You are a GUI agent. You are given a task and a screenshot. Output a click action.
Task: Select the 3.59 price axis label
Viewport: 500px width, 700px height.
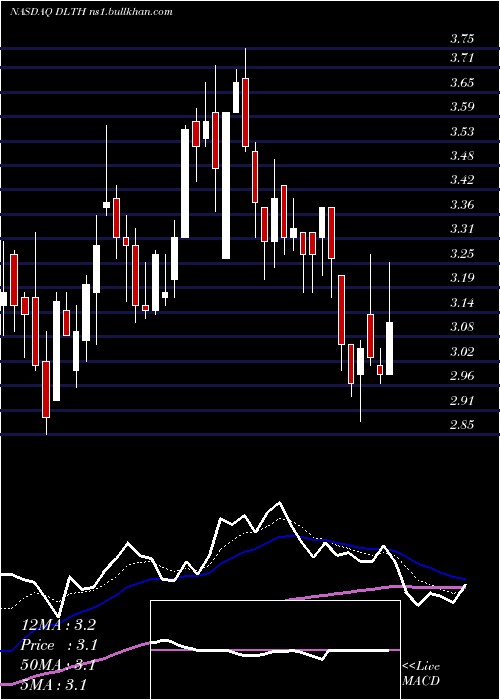coord(462,107)
